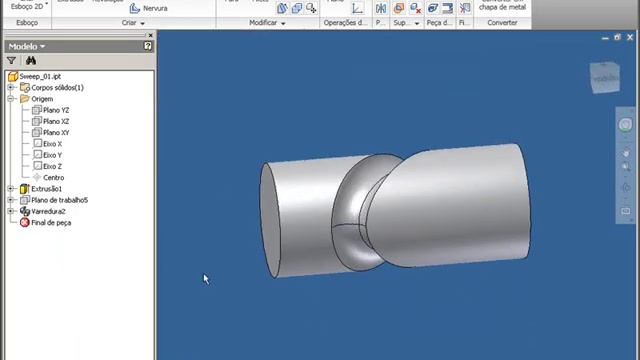Viewport: 640px width, 360px height.
Task: Click the Esboço panel label
Action: coord(27,23)
